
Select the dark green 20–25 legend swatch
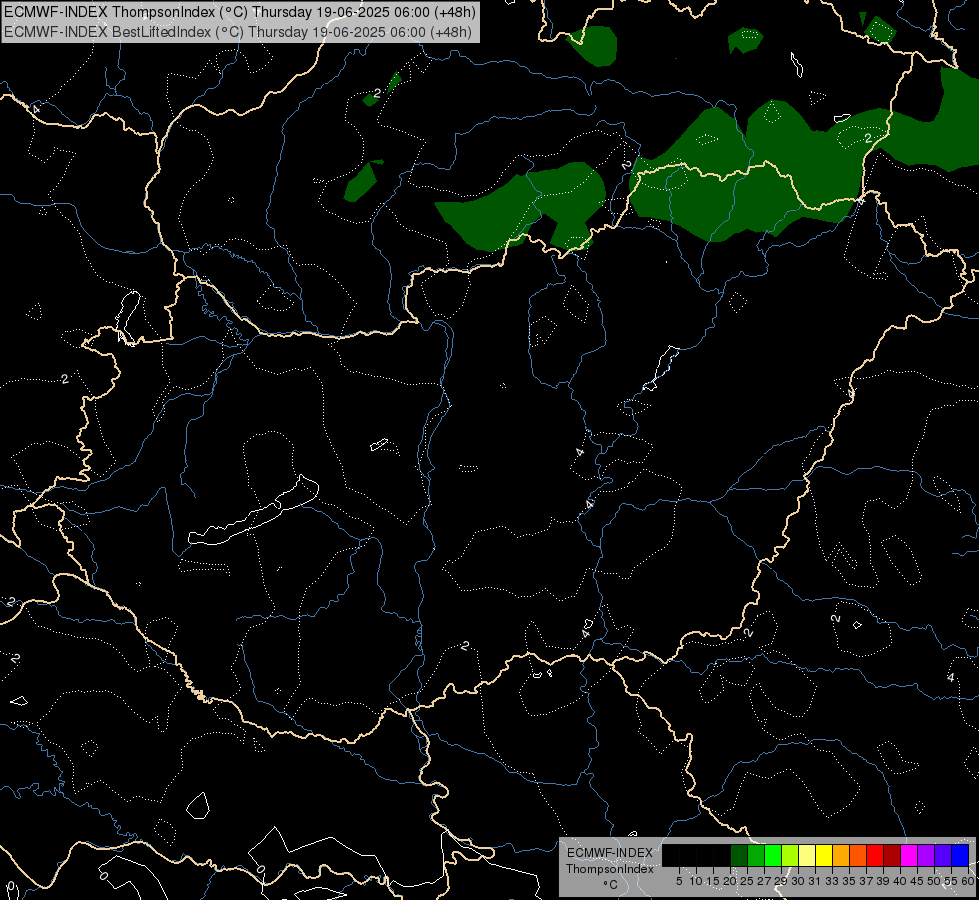tap(739, 855)
